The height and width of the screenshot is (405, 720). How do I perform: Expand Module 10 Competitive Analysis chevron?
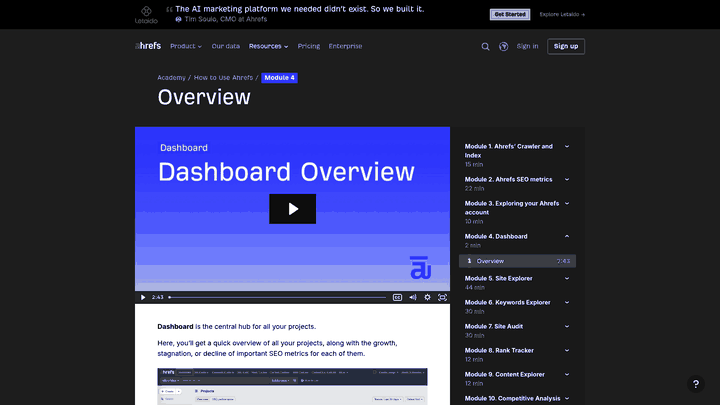567,399
